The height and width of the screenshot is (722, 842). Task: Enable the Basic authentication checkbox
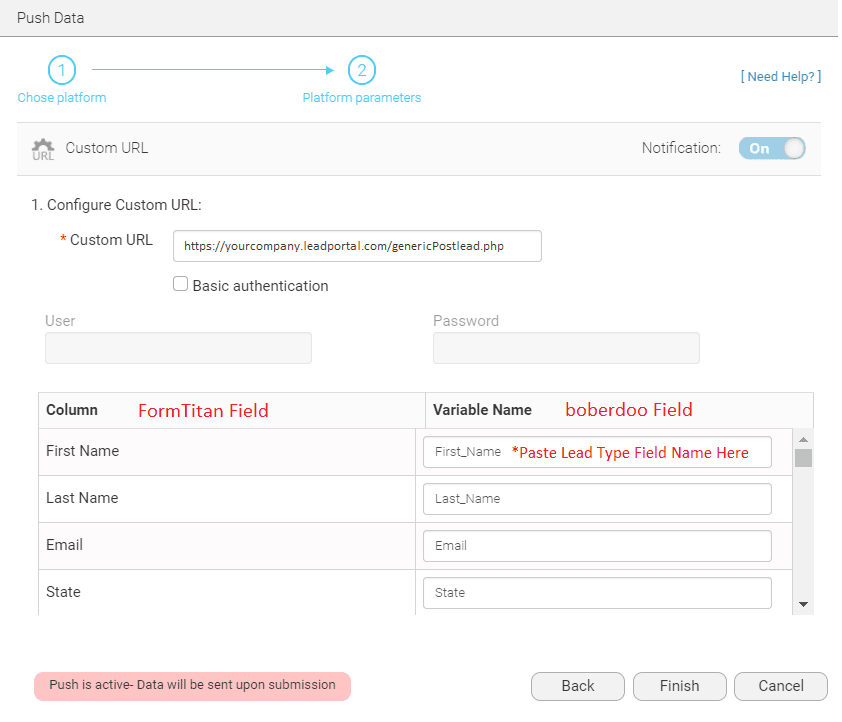coord(180,284)
